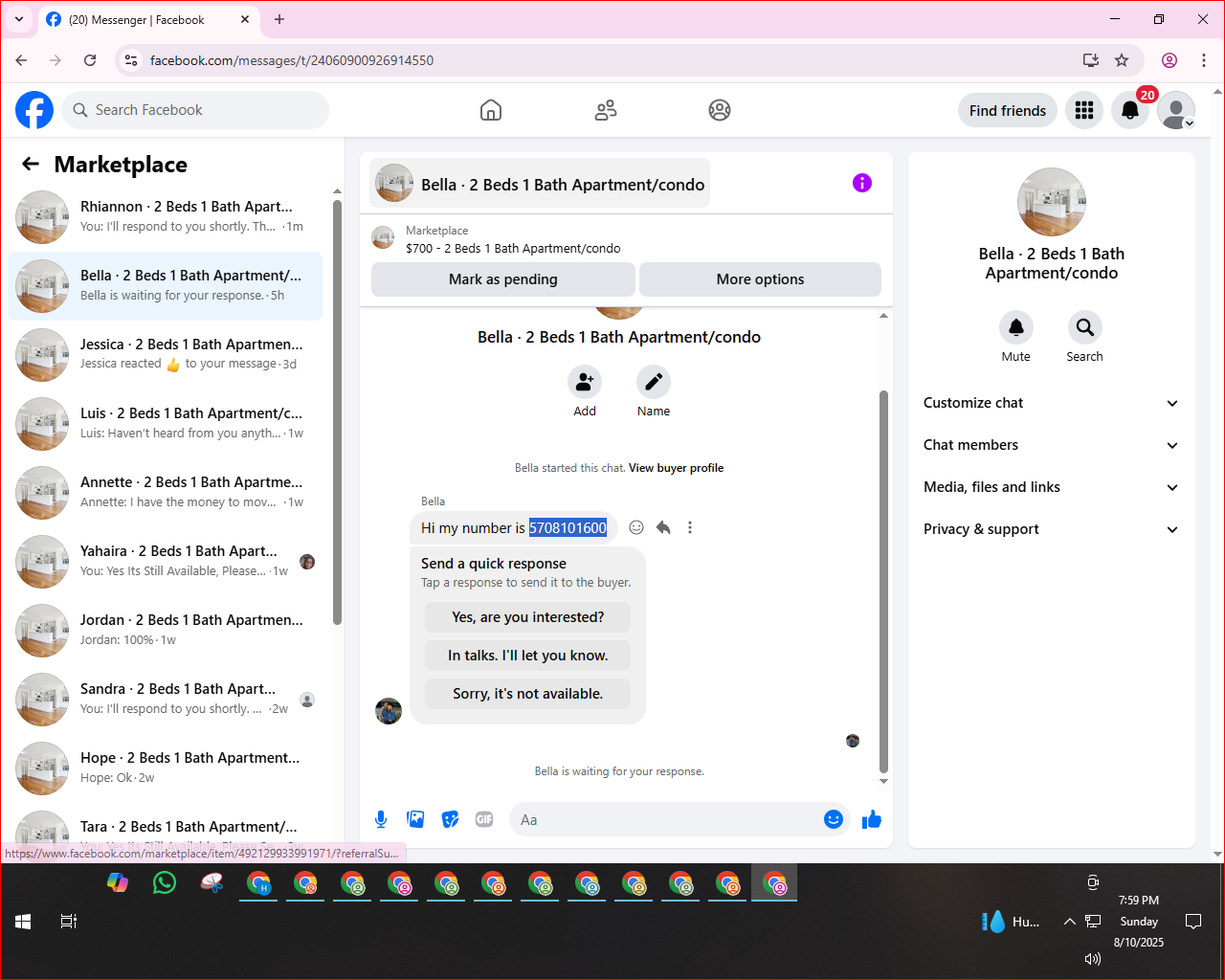
Task: Reply to Bella's message arrow icon
Action: tap(663, 527)
